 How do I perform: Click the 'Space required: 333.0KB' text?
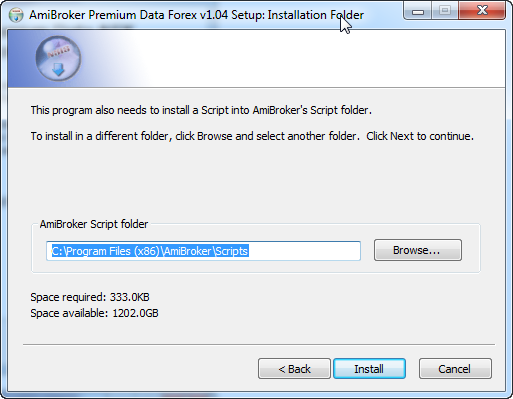click(90, 297)
